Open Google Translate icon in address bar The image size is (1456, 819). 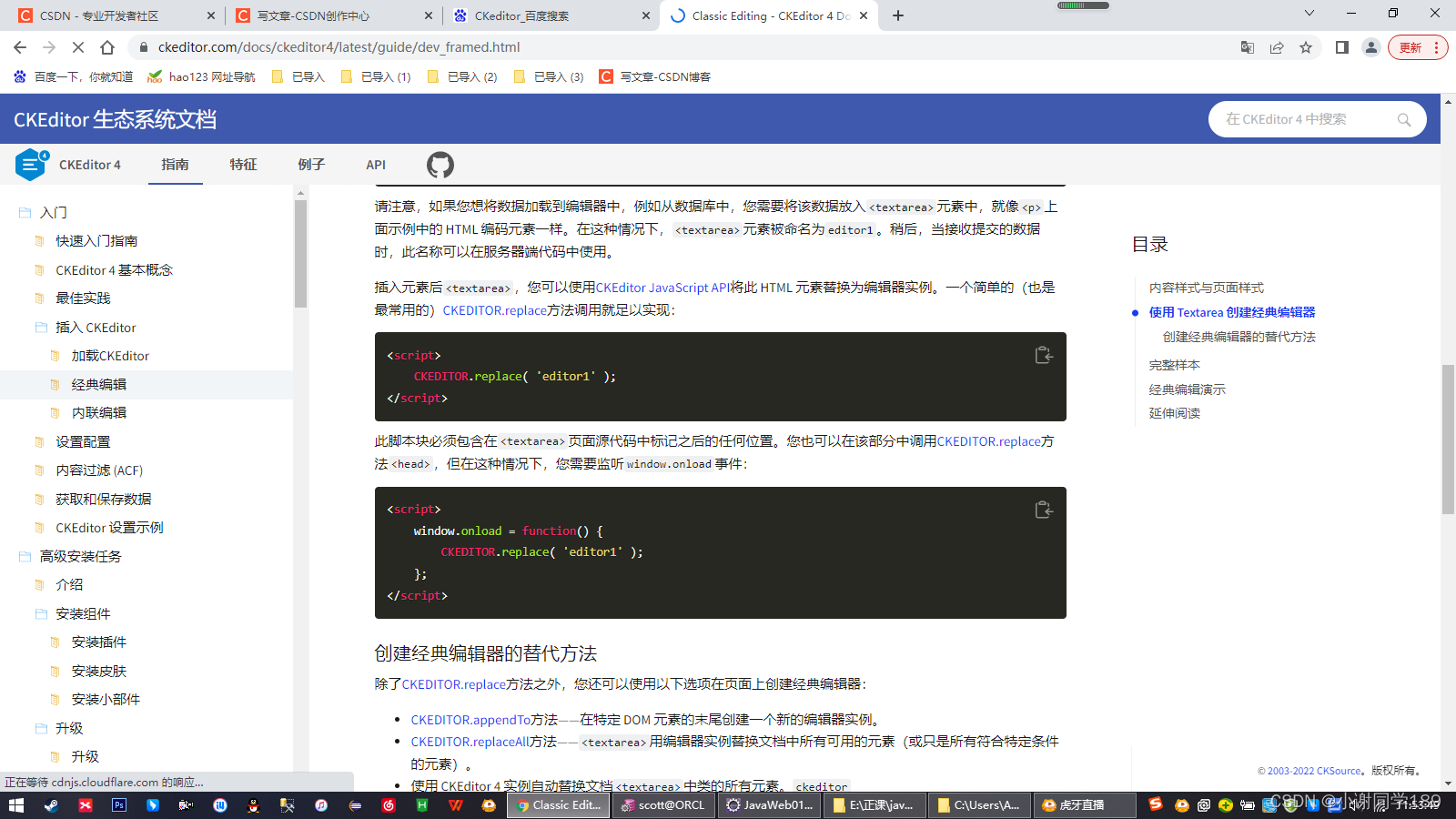[1247, 47]
